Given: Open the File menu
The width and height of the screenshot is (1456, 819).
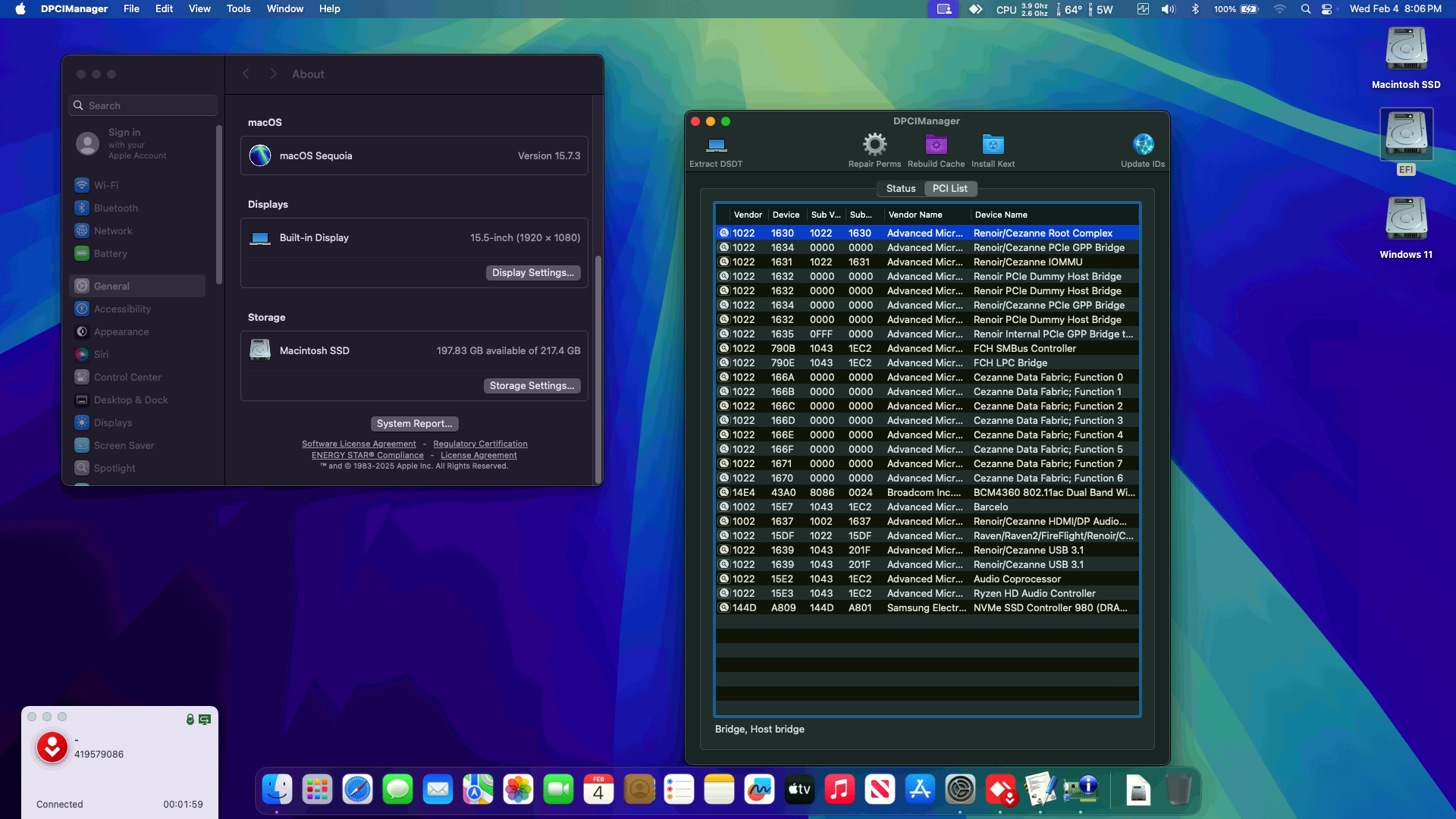Looking at the screenshot, I should [131, 9].
